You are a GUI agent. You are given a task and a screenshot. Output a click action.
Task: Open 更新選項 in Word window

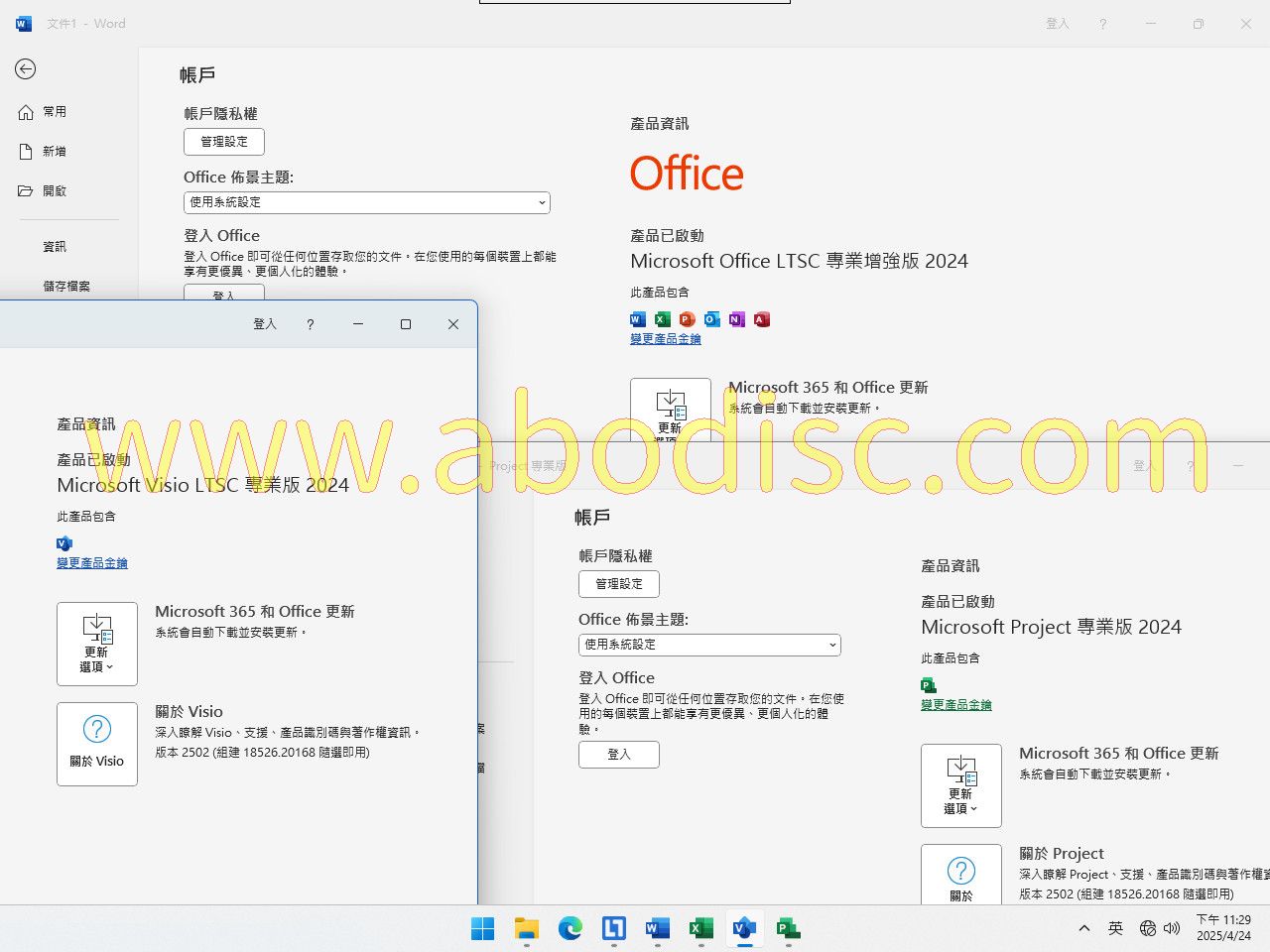pyautogui.click(x=671, y=410)
